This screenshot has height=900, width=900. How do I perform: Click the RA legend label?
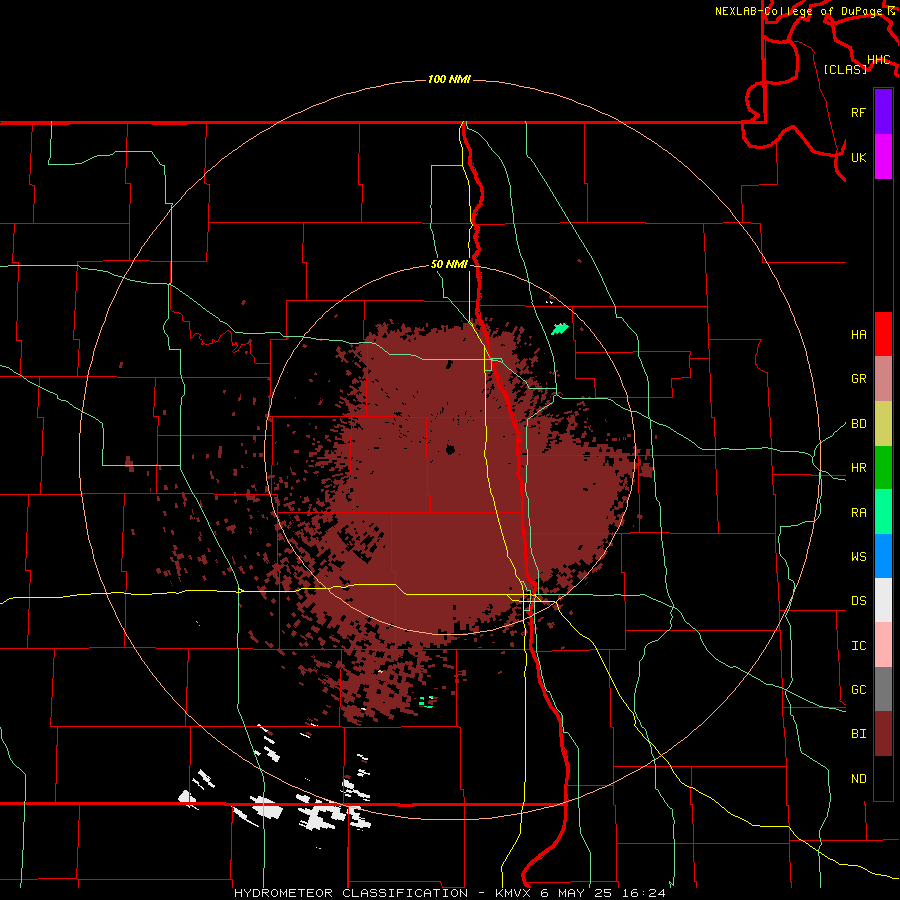(x=858, y=512)
